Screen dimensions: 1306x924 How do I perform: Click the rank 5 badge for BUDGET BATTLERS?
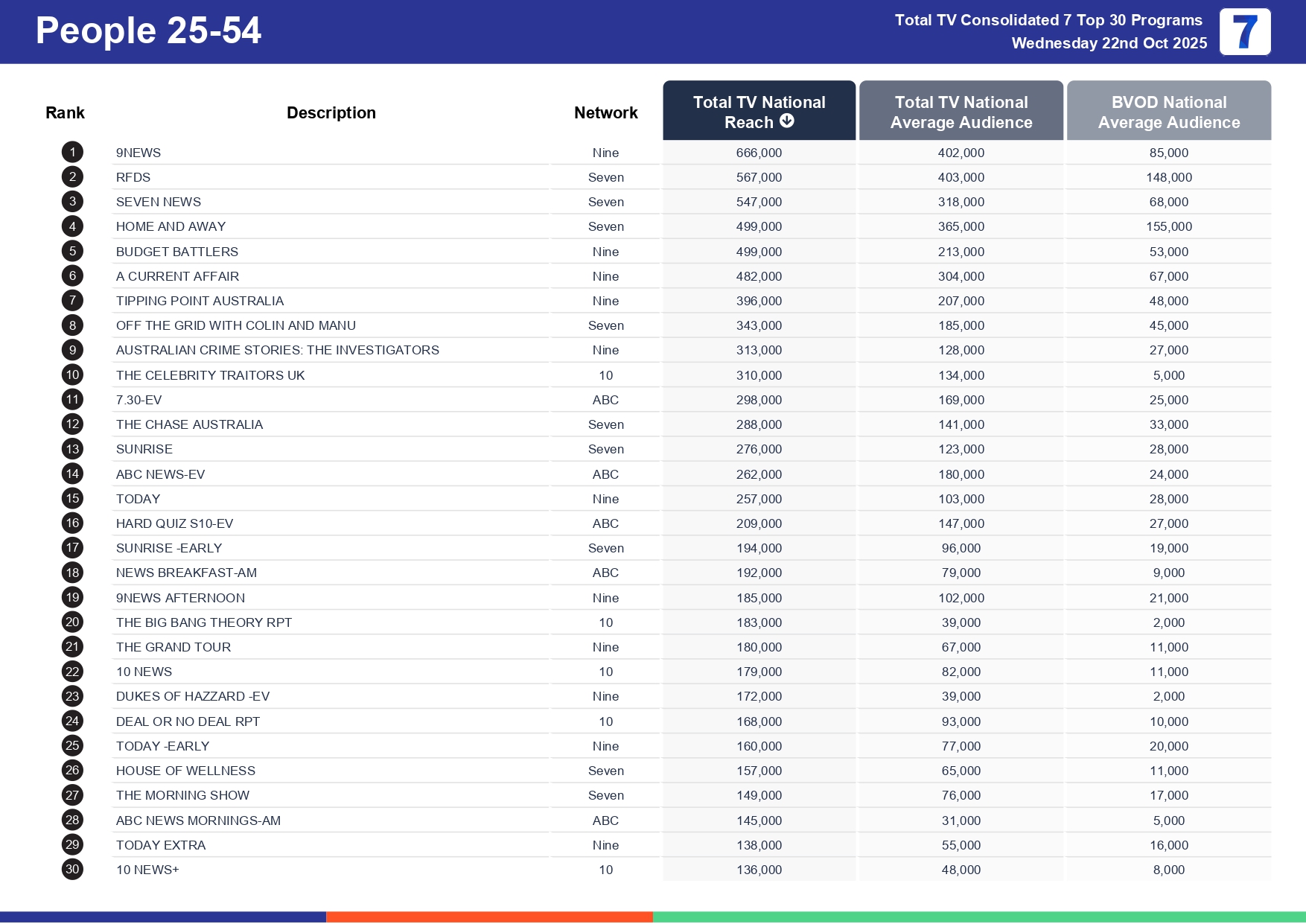[71, 251]
